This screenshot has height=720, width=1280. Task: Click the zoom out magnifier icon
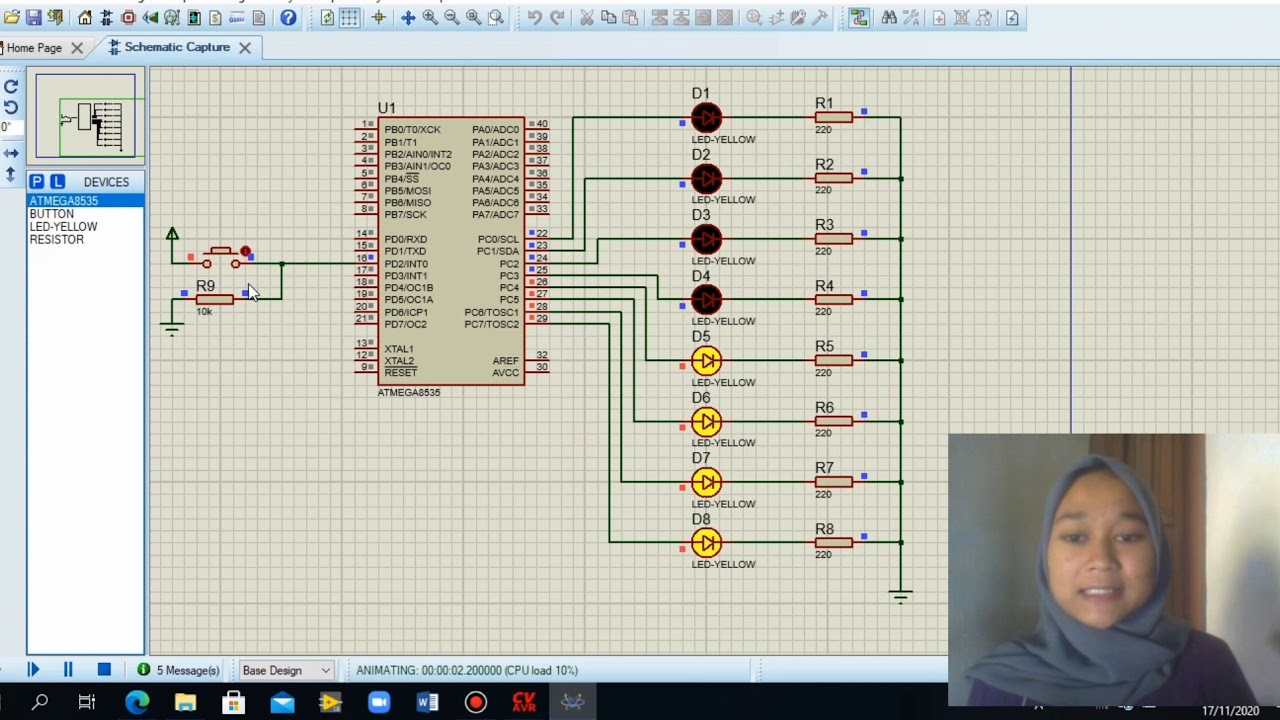coord(451,17)
